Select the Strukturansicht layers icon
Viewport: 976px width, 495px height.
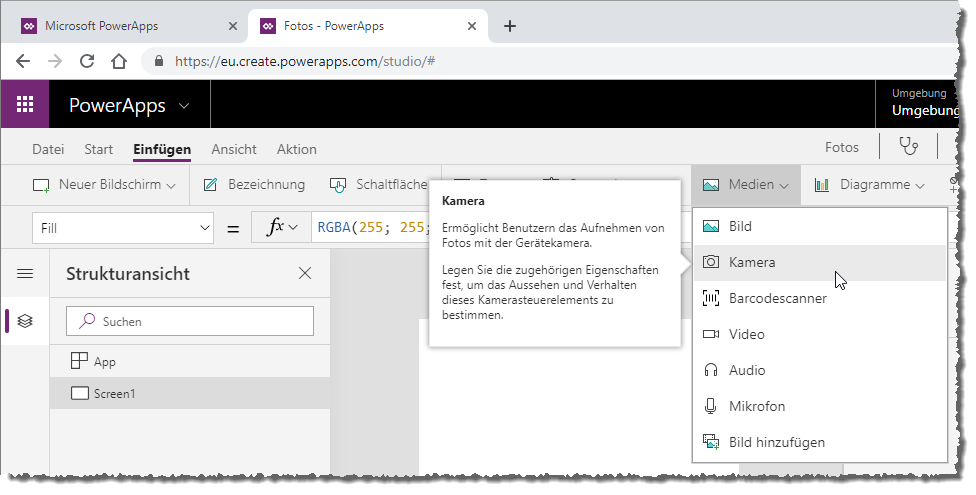pyautogui.click(x=25, y=321)
